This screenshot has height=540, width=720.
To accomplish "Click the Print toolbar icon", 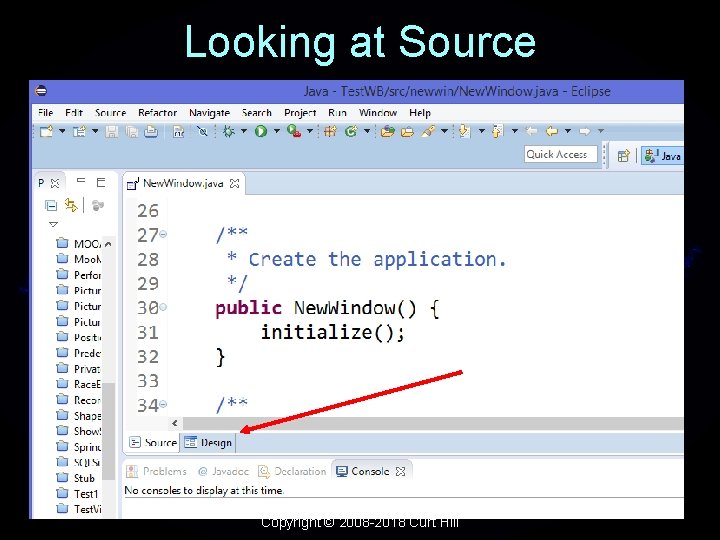I will (x=151, y=132).
